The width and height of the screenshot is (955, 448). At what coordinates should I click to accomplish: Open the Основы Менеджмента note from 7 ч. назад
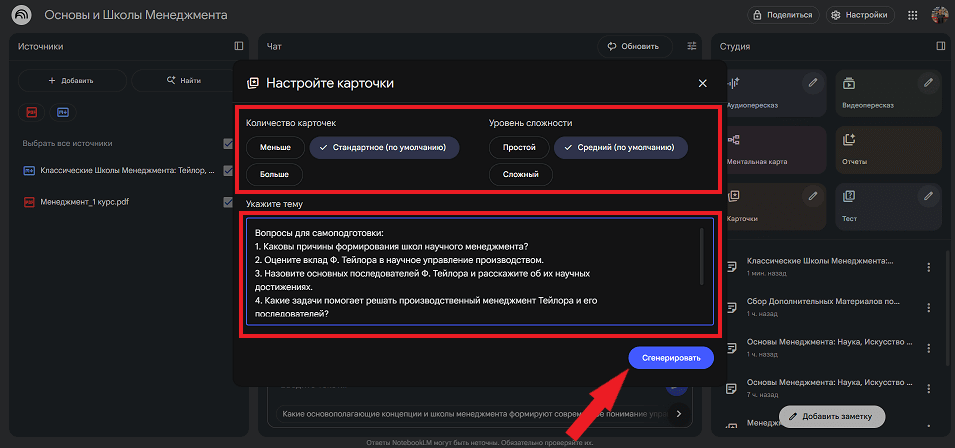coord(820,388)
